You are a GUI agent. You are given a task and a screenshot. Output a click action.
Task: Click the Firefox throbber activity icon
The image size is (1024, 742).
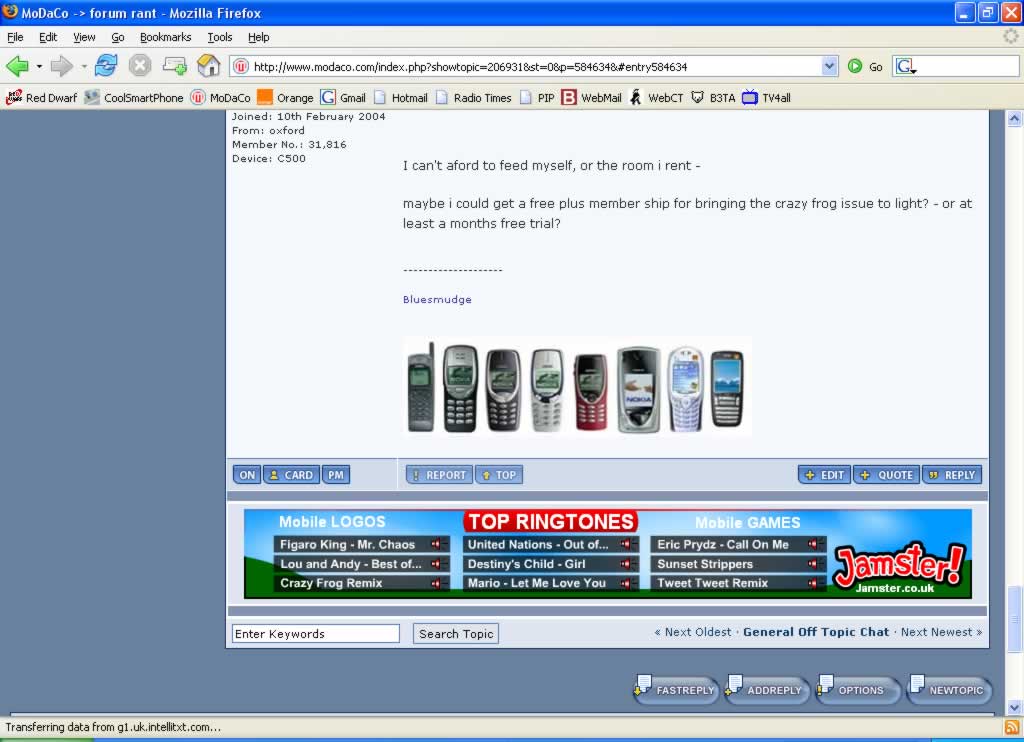tap(1010, 37)
